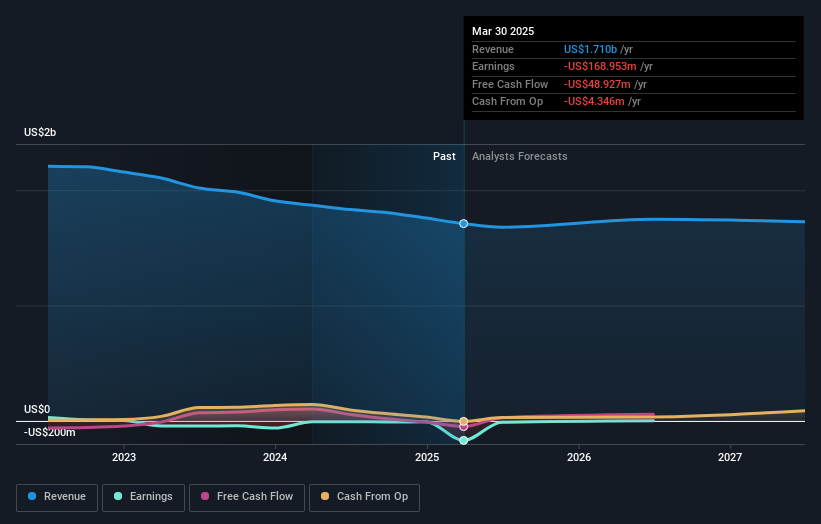Click the -US$48.927m free cash flow value

tap(597, 84)
